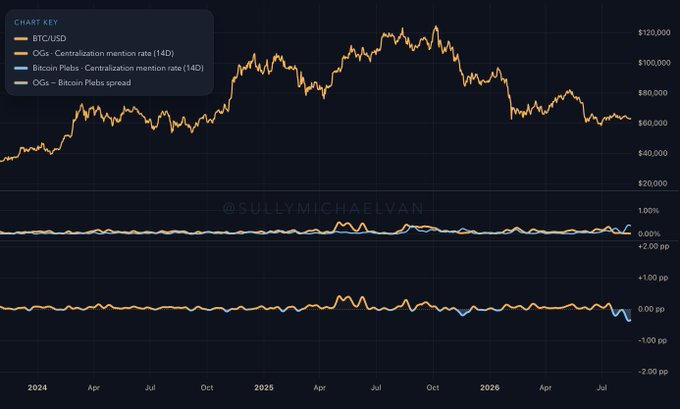Click the $80,000 price axis label
The width and height of the screenshot is (680, 409).
coord(653,93)
